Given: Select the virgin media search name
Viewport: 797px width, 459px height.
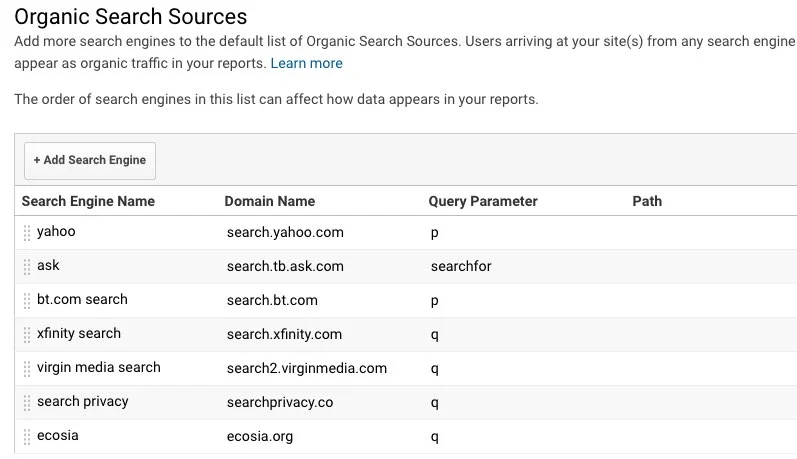Looking at the screenshot, I should point(99,368).
